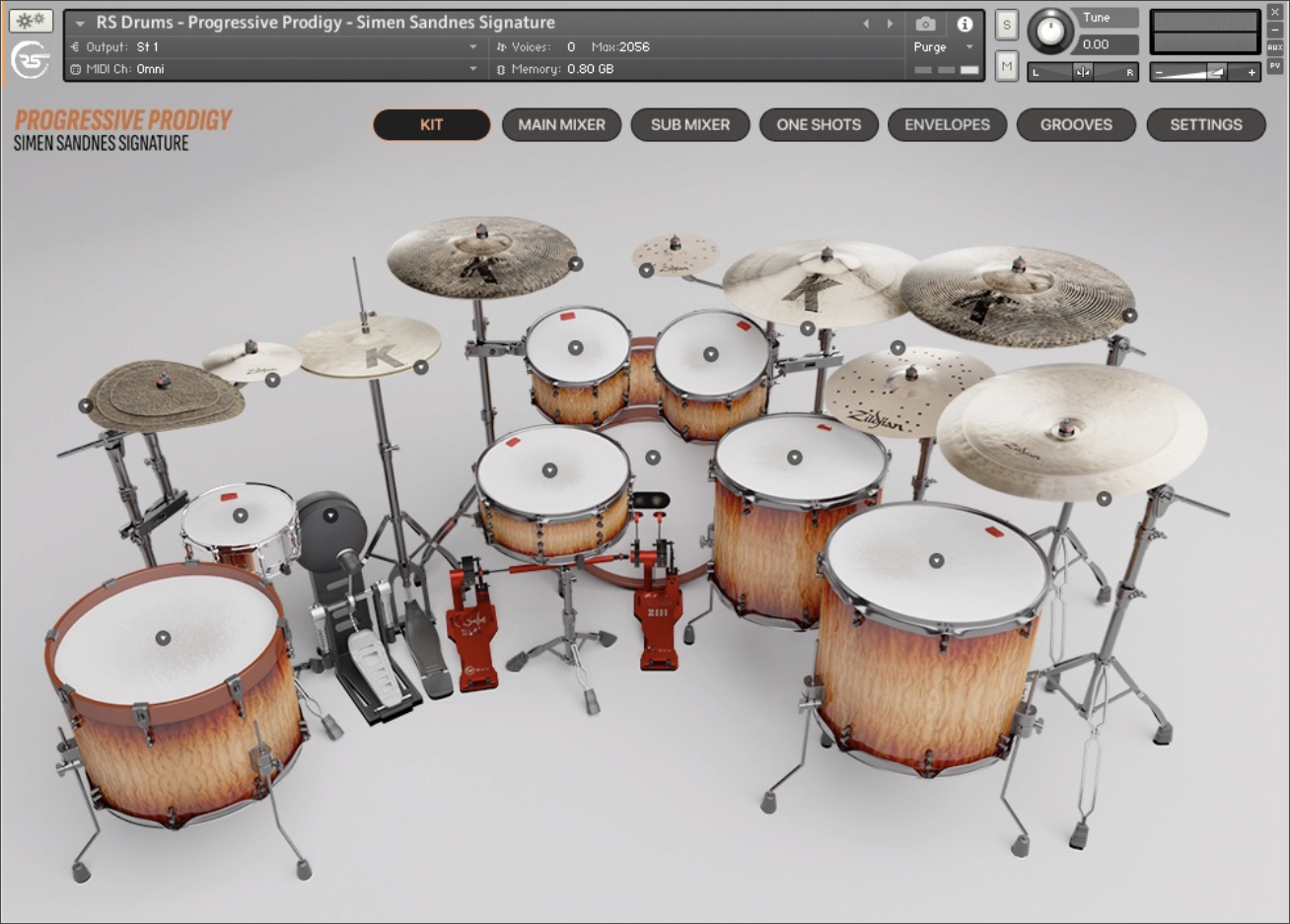Open the Purge dropdown menu
The width and height of the screenshot is (1290, 924).
point(943,47)
